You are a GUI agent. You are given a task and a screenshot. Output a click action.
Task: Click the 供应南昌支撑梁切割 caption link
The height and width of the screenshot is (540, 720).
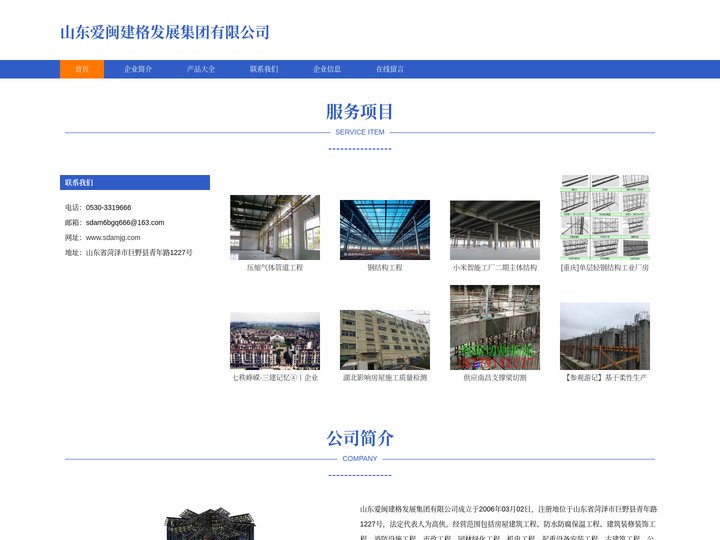click(495, 377)
